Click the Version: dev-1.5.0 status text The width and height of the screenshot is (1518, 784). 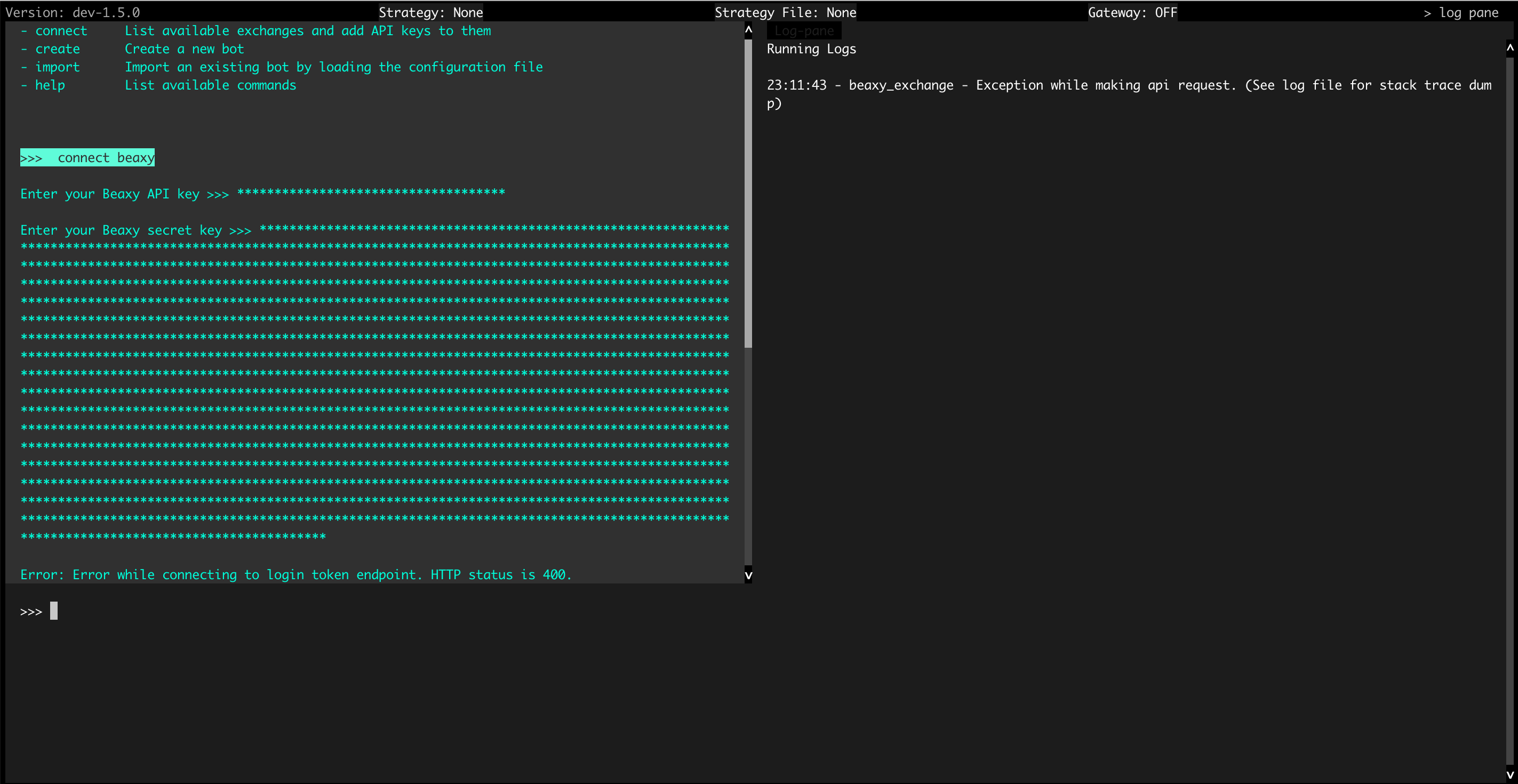pyautogui.click(x=73, y=12)
